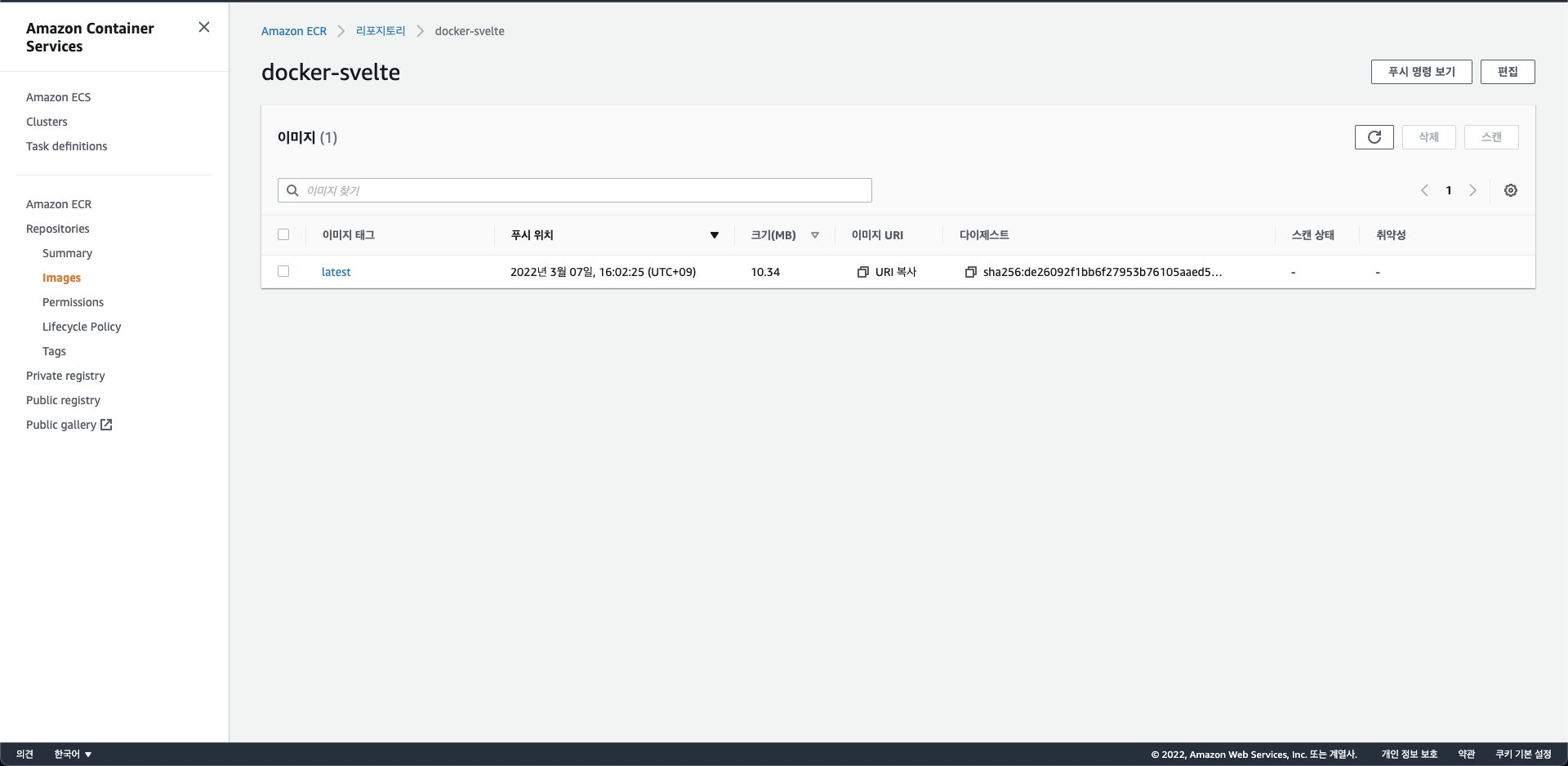Copy the image URI

click(887, 272)
